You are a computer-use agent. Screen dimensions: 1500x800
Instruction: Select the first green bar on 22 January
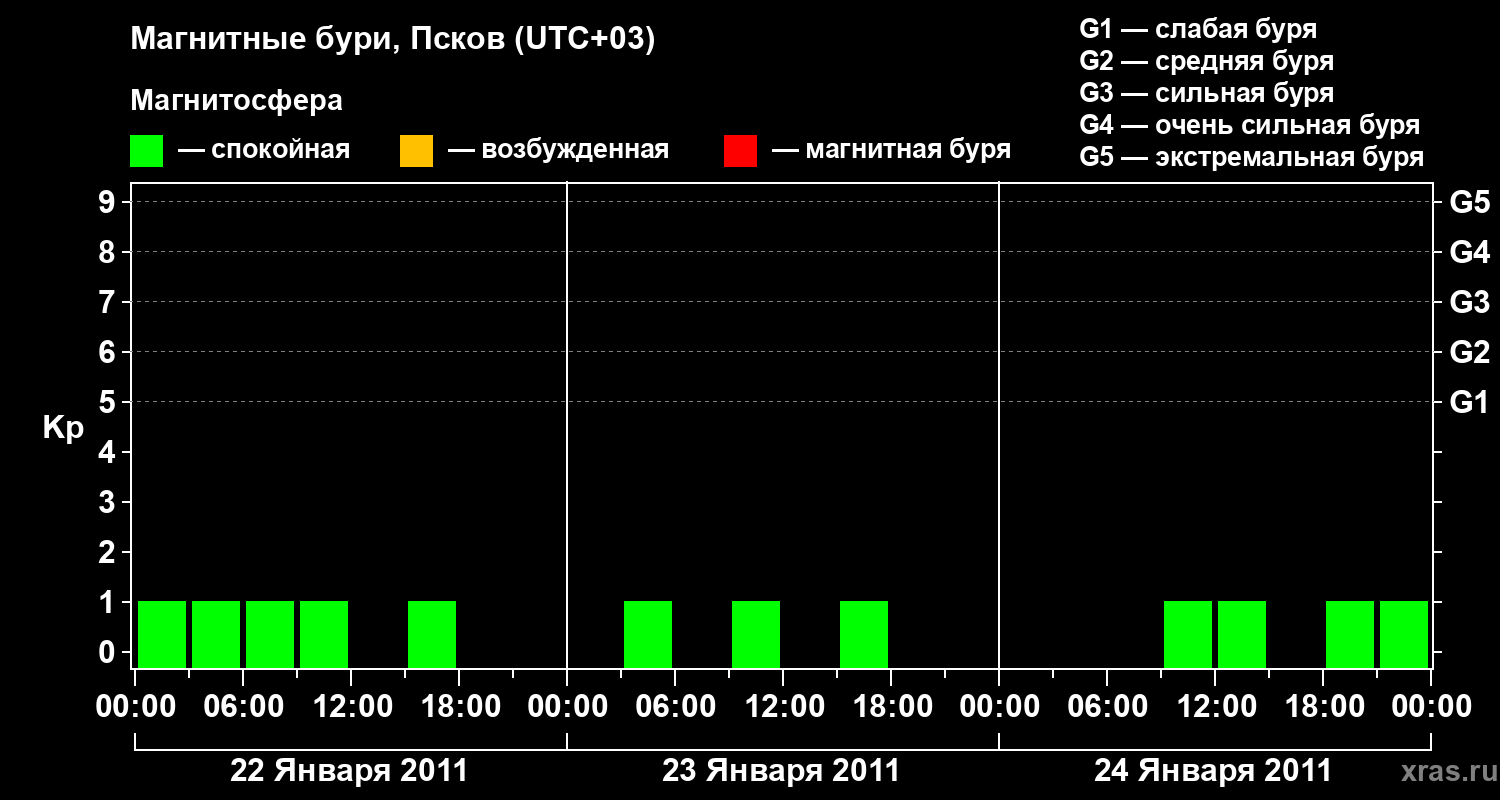coord(162,634)
